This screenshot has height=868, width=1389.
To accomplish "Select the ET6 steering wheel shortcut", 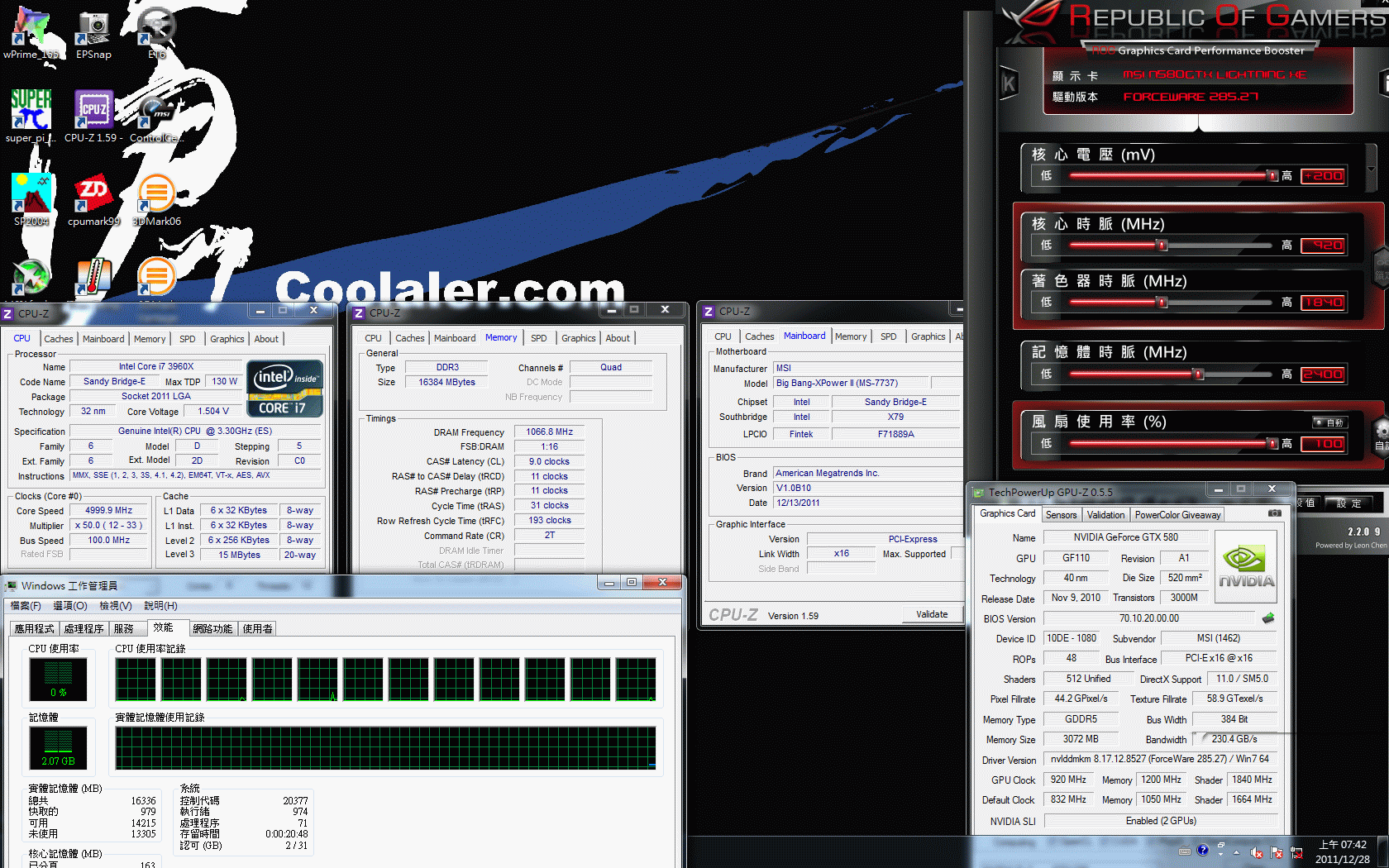I will pyautogui.click(x=156, y=33).
